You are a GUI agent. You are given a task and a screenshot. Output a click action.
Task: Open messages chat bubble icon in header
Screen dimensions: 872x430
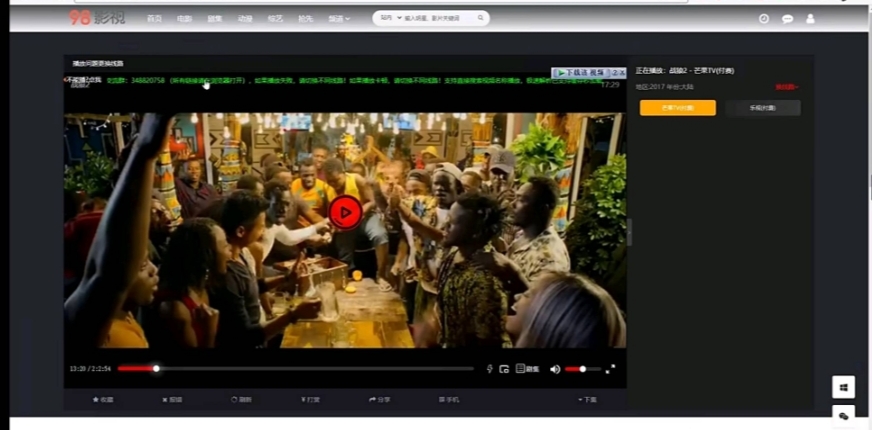coord(787,18)
